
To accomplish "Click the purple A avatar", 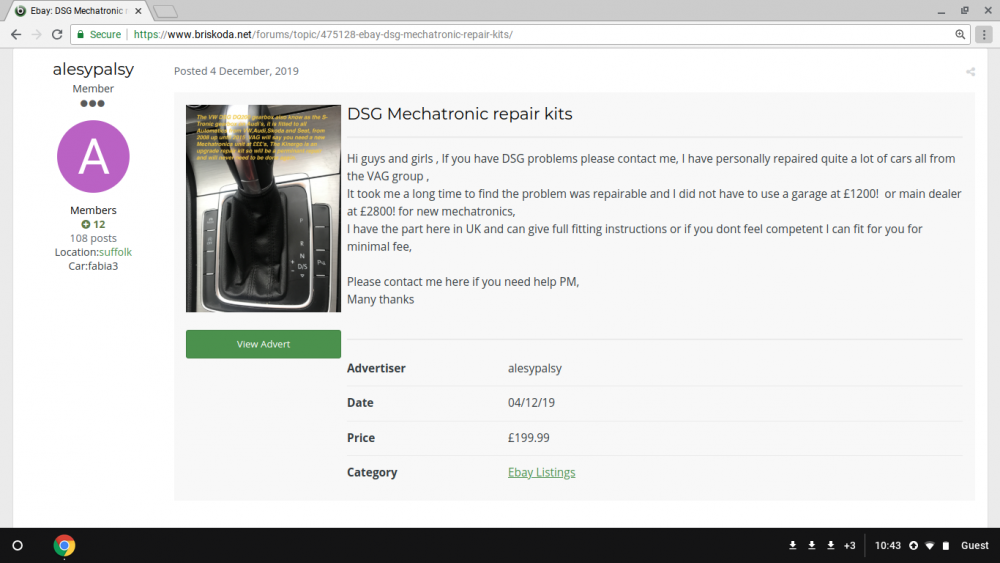I will [x=93, y=156].
